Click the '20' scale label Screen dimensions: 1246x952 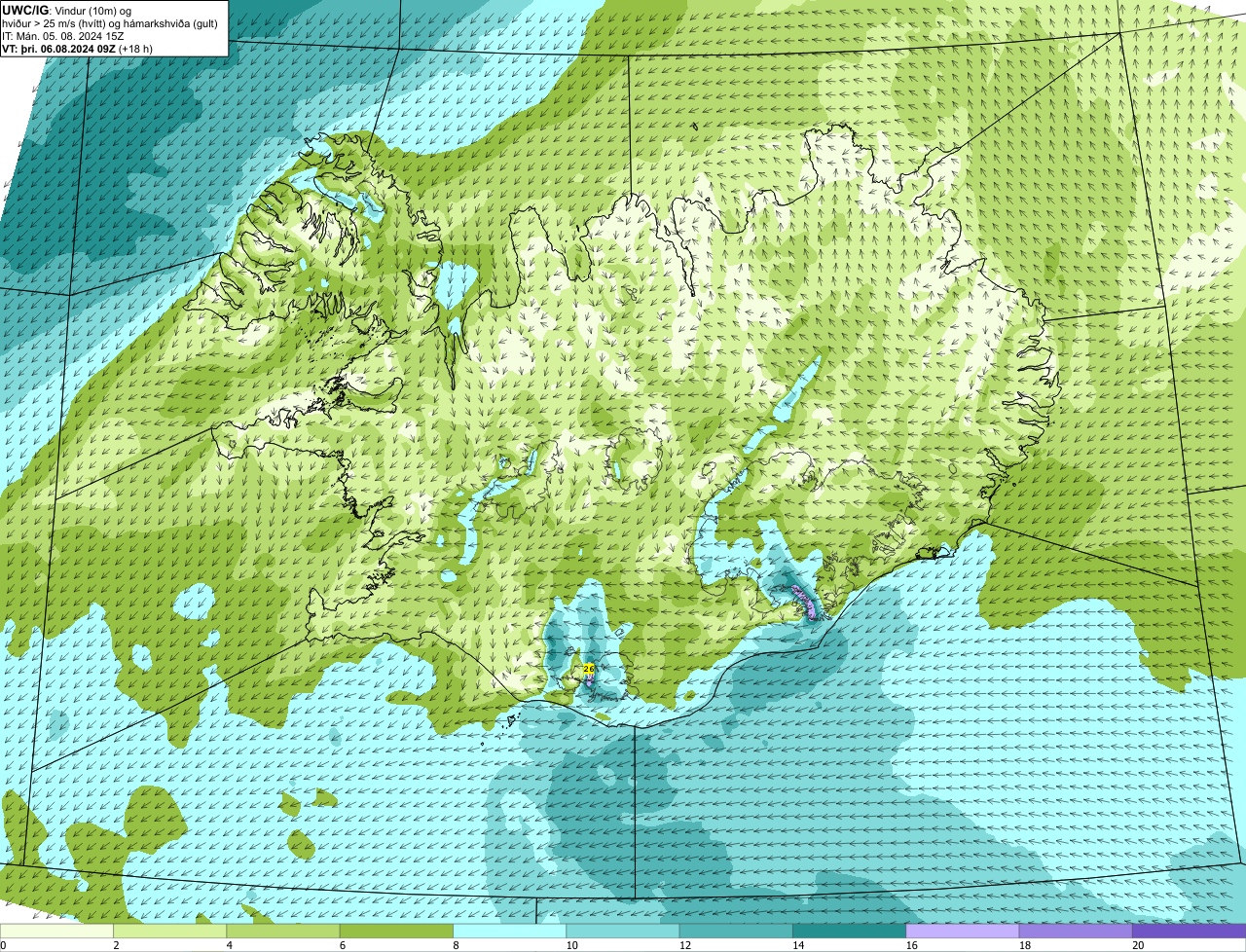(x=1138, y=945)
